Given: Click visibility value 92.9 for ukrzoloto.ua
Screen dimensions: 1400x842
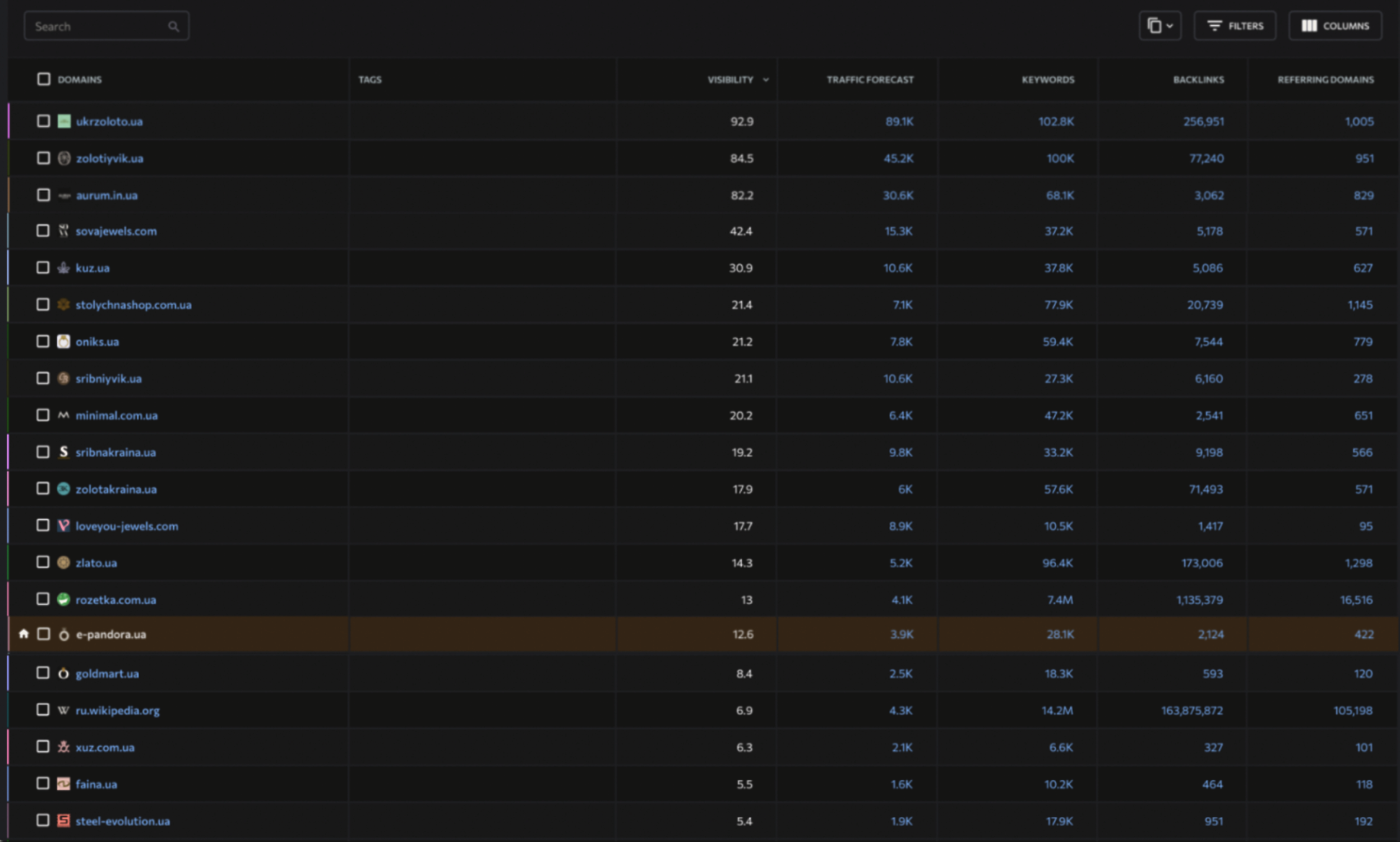Looking at the screenshot, I should (x=742, y=122).
